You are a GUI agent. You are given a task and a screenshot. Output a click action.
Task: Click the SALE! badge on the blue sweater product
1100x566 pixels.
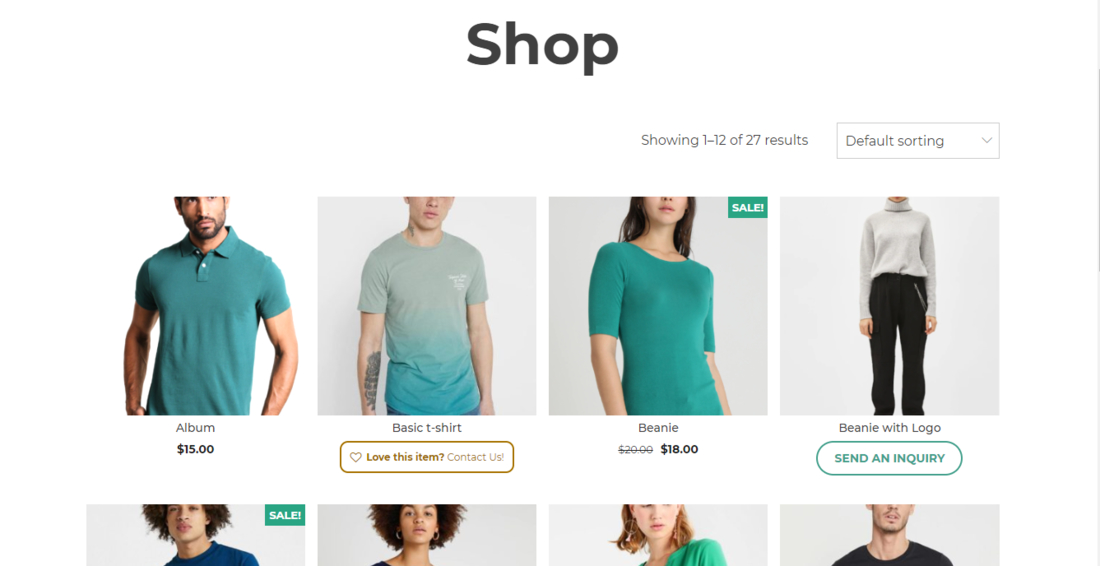click(285, 515)
